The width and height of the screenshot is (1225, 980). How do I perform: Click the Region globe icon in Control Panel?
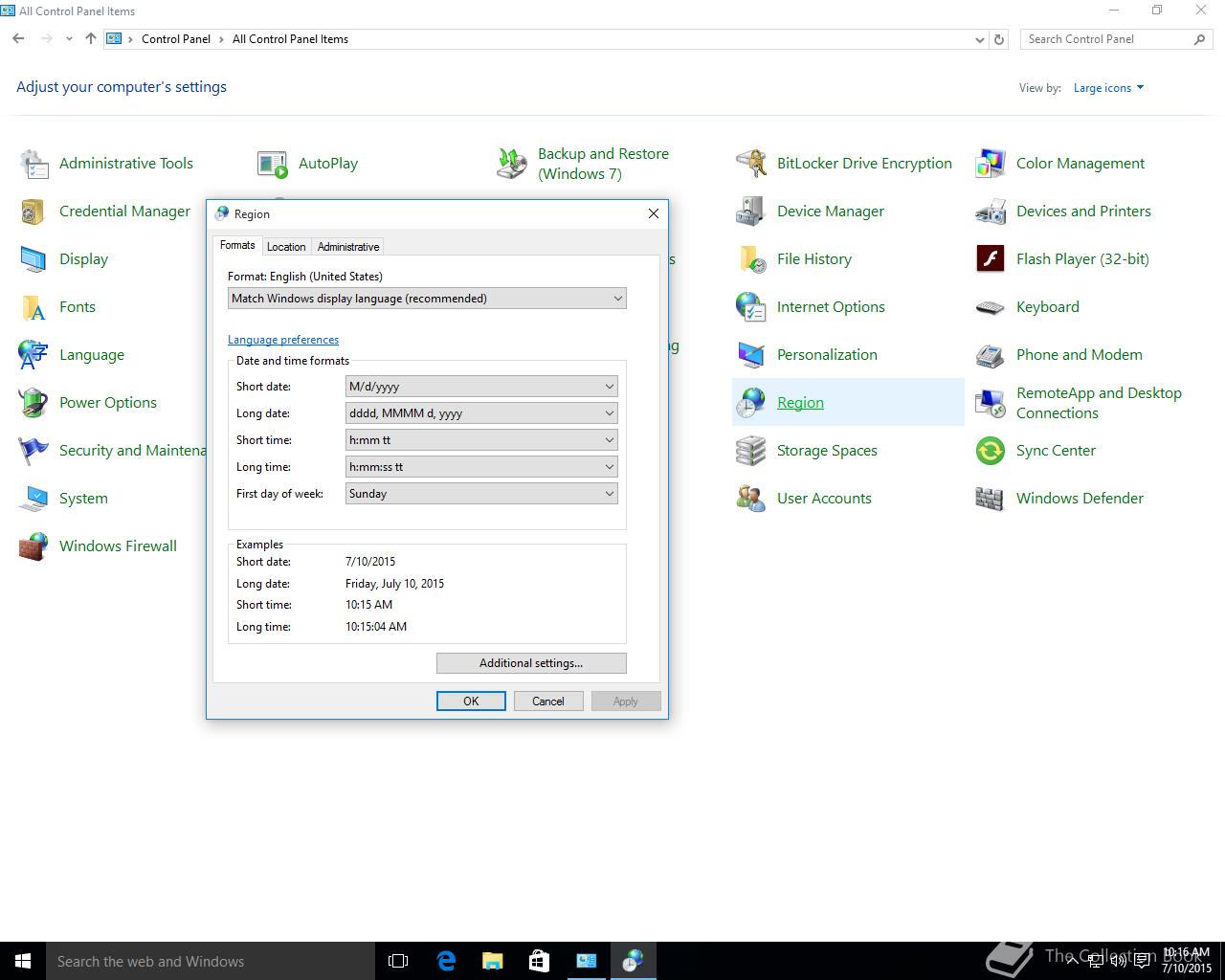[x=751, y=403]
